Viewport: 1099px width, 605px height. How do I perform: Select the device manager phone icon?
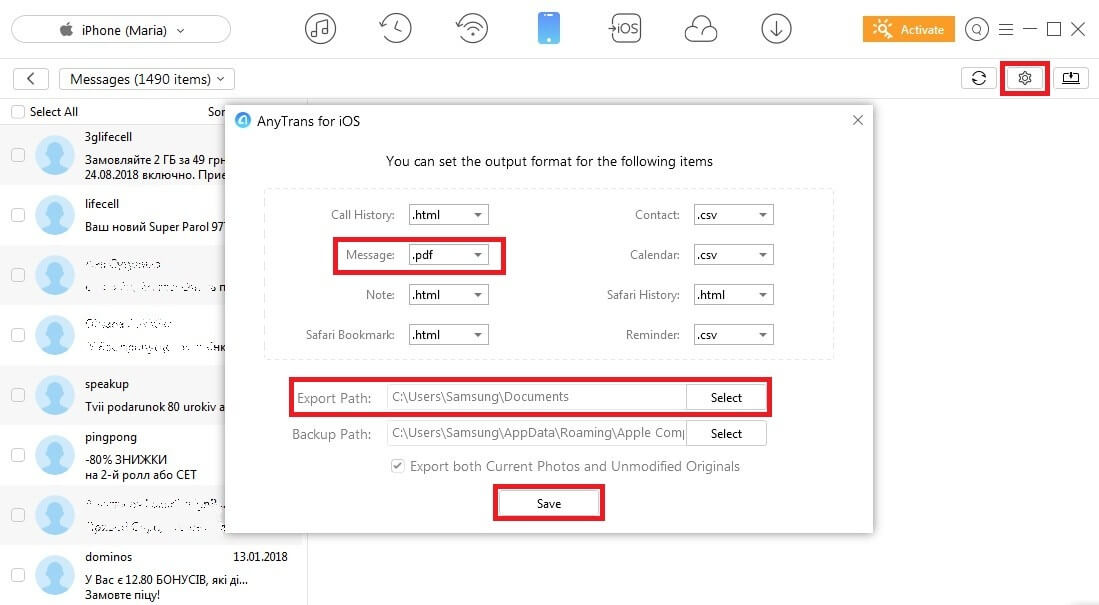pos(549,29)
